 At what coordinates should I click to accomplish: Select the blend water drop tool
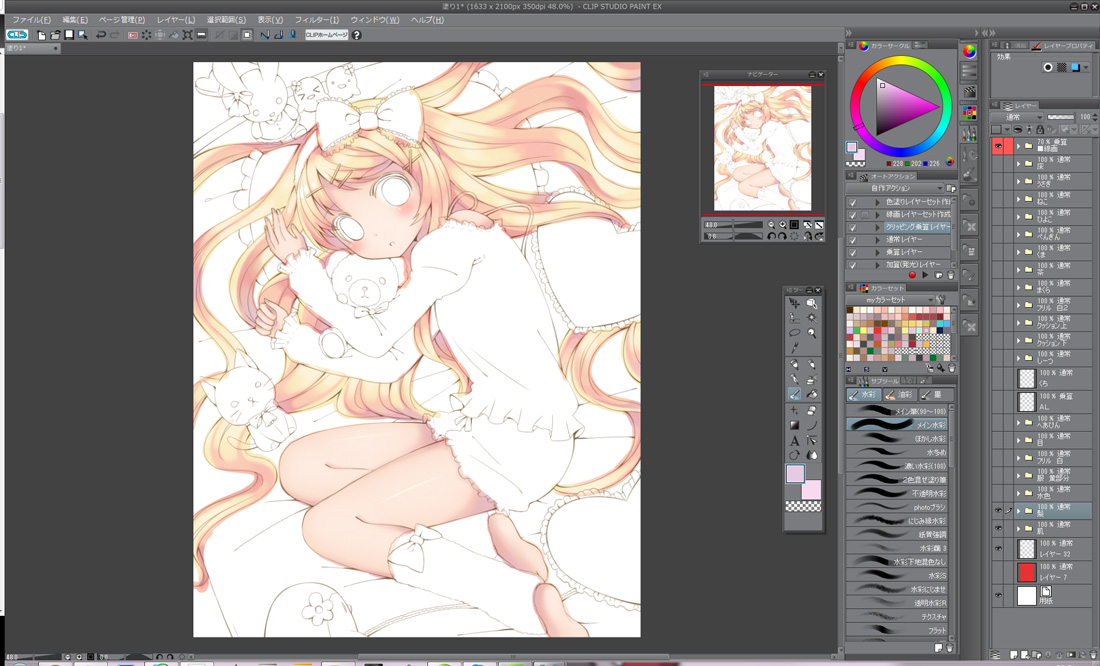812,455
